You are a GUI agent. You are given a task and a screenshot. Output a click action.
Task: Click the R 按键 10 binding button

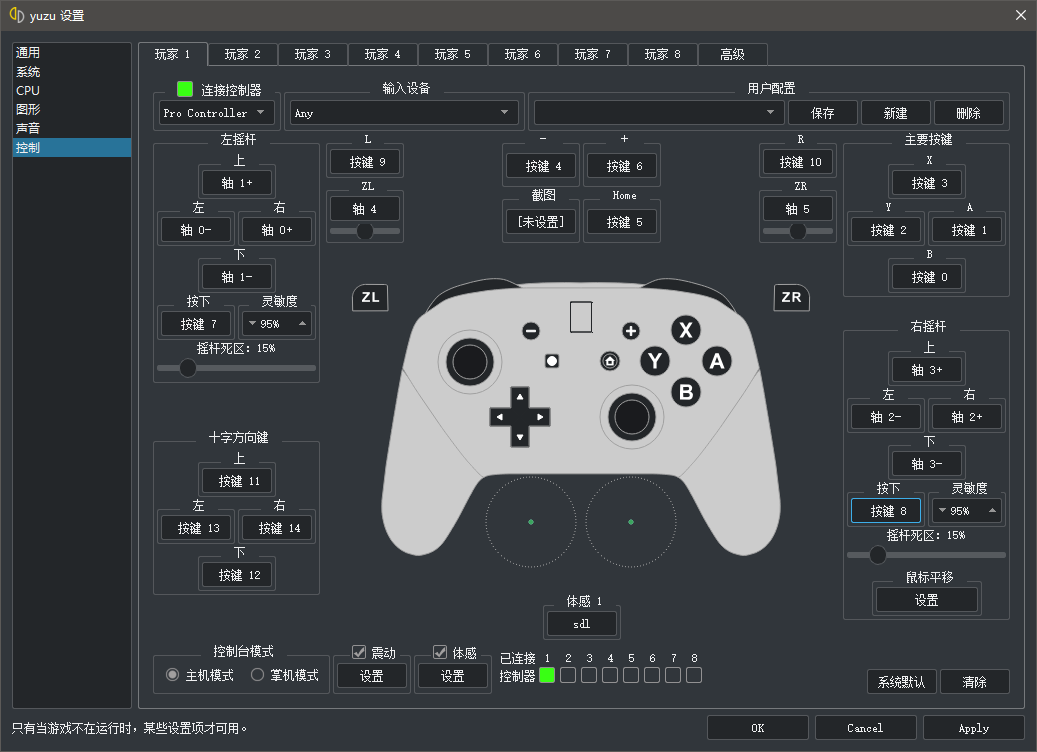pyautogui.click(x=800, y=162)
